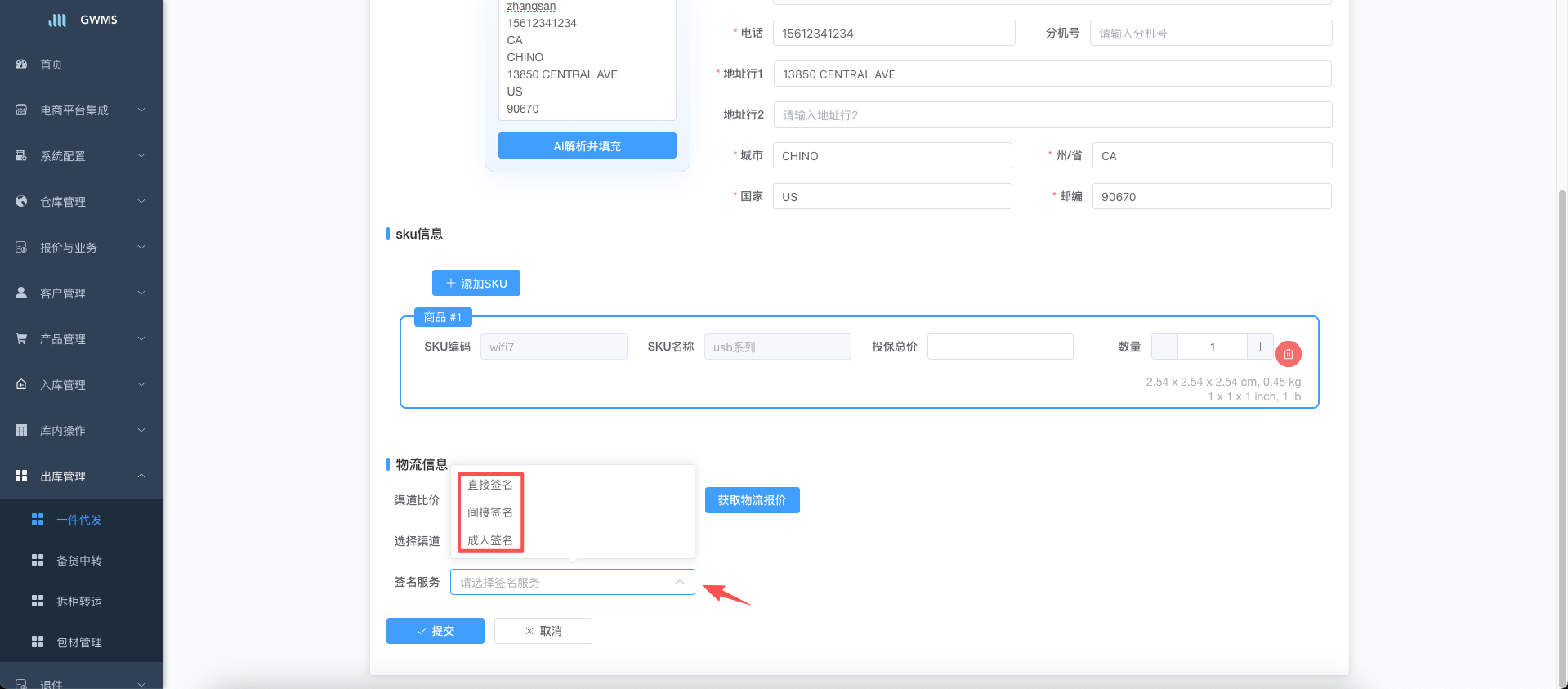
Task: Click the SKU编码 wifi7 field
Action: [x=554, y=347]
